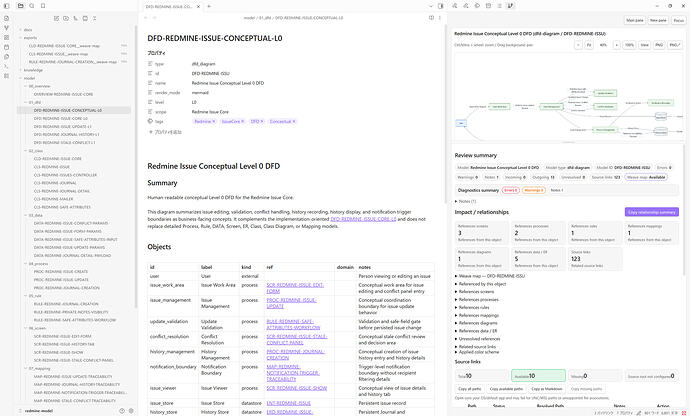The width and height of the screenshot is (690, 416).
Task: Create a new note with the pencil icon
Action: pos(56,18)
